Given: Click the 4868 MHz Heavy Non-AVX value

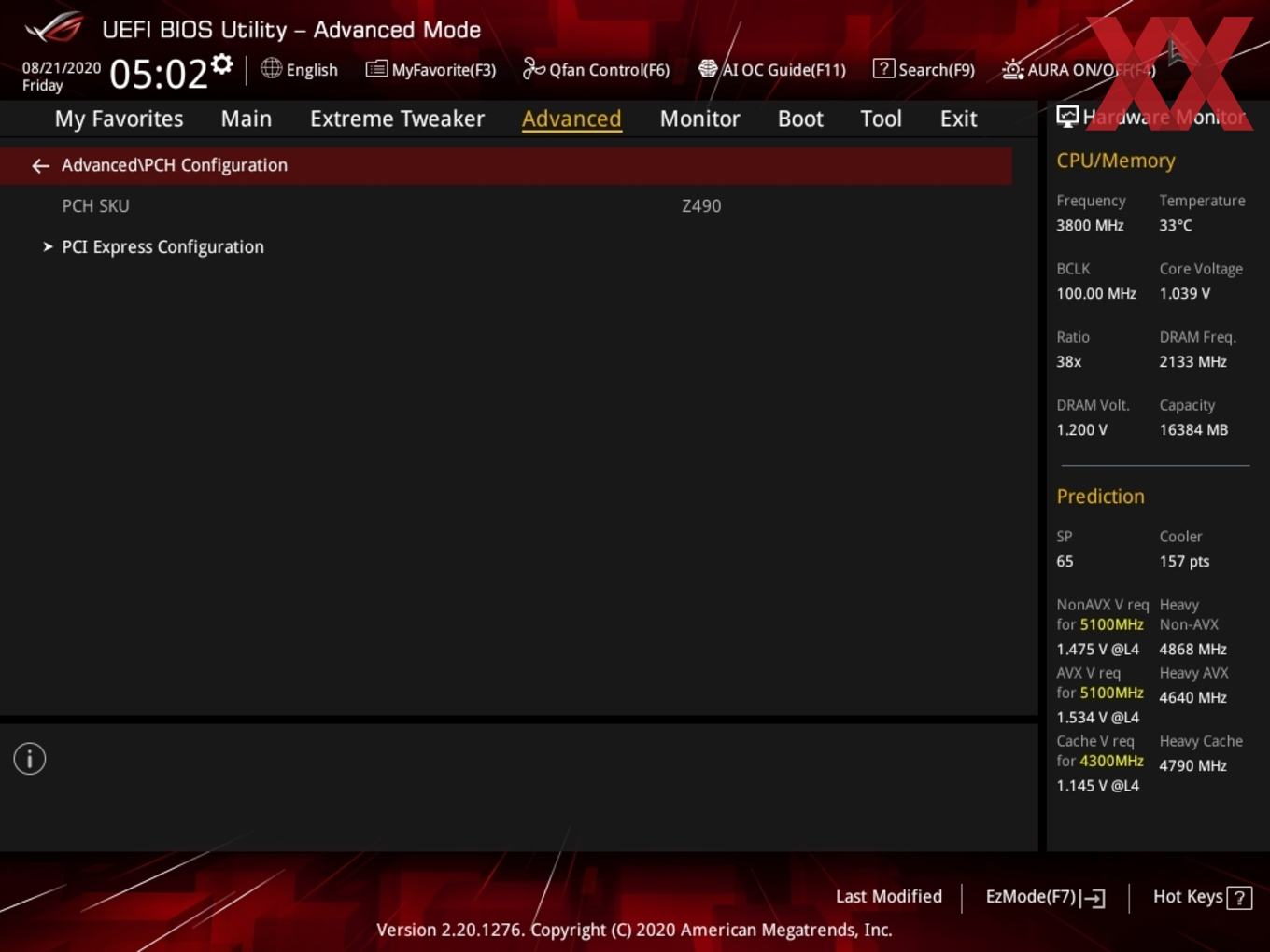Looking at the screenshot, I should (x=1193, y=649).
